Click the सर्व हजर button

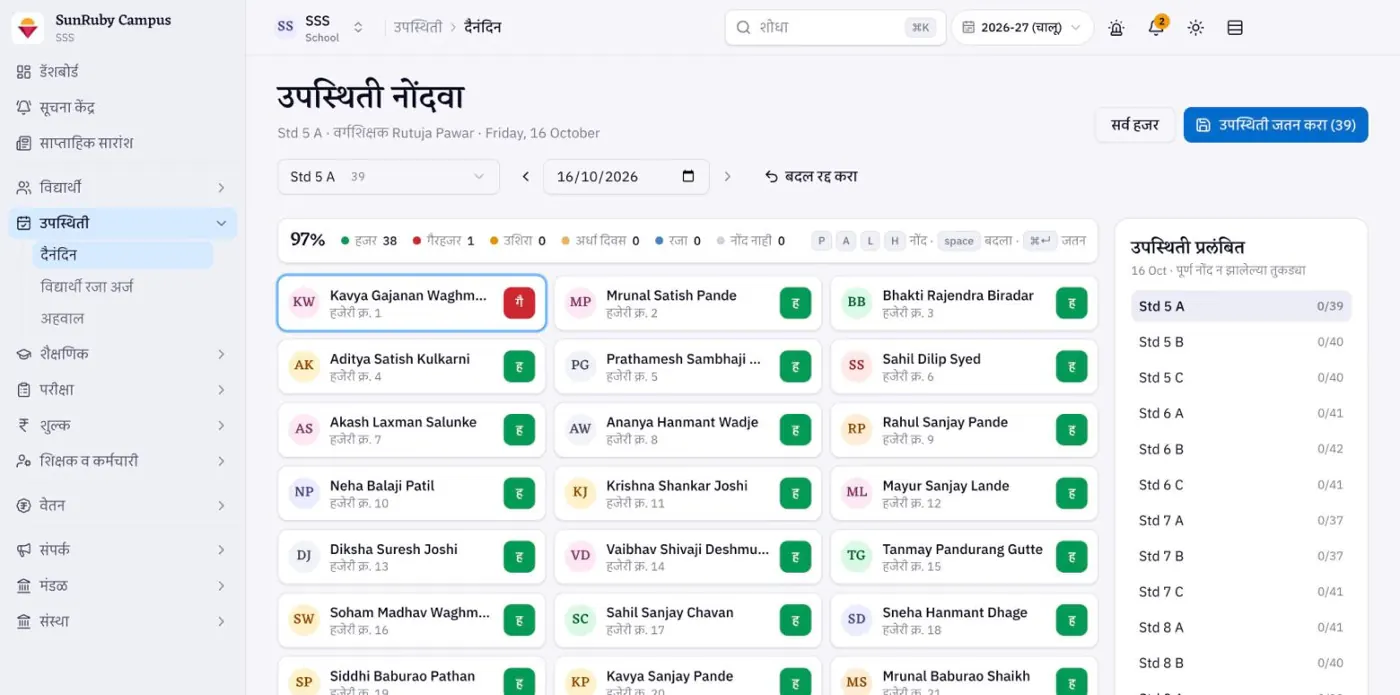(x=1135, y=125)
